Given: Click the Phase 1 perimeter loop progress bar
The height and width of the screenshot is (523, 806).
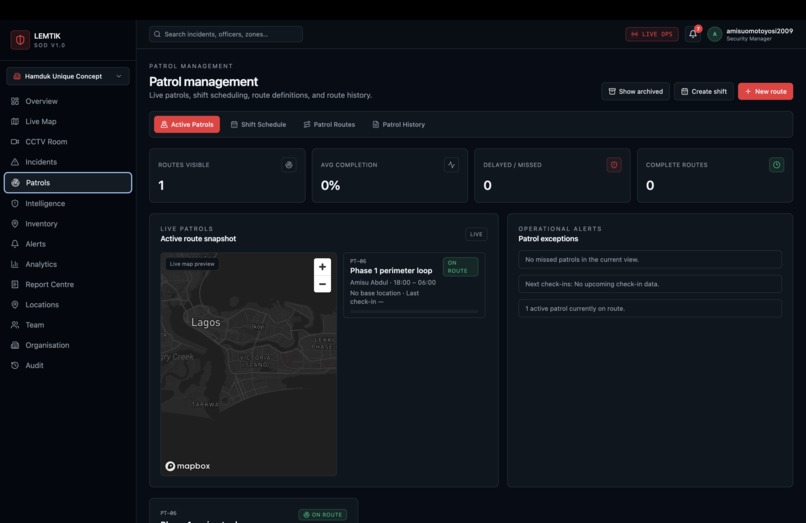Looking at the screenshot, I should coord(414,312).
